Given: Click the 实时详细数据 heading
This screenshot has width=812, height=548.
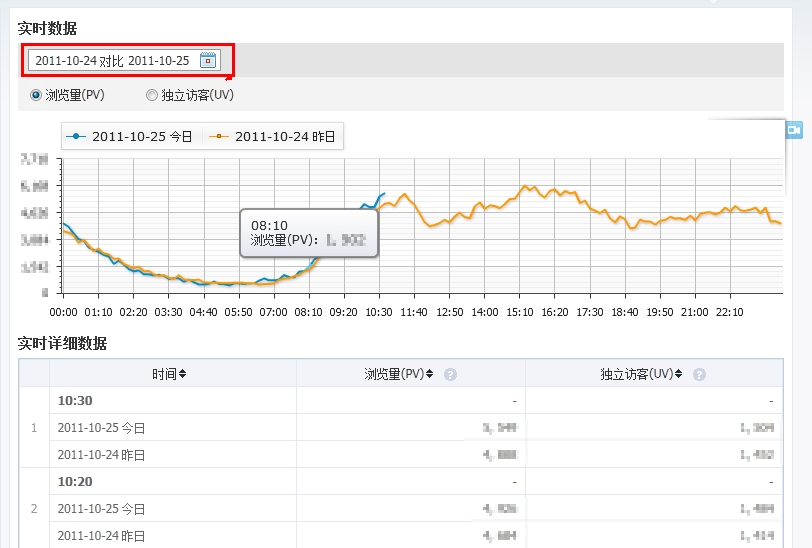Looking at the screenshot, I should click(62, 343).
